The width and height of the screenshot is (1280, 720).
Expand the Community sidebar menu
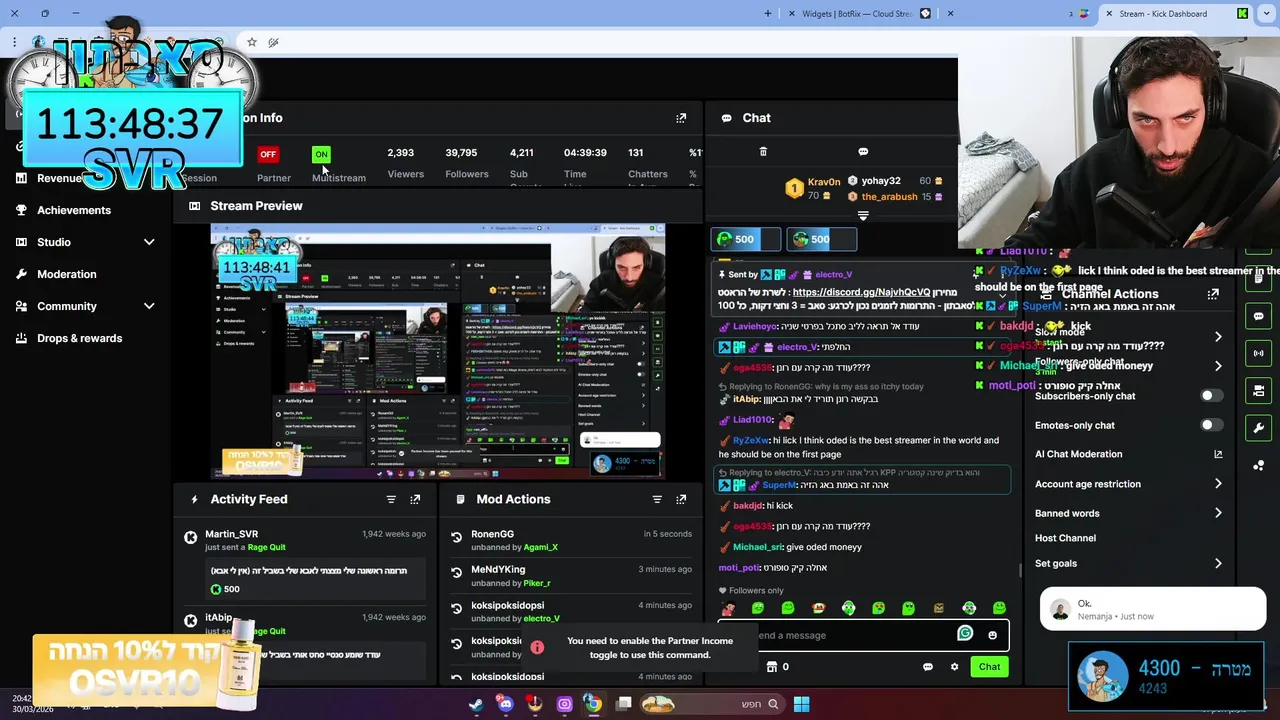(x=149, y=306)
